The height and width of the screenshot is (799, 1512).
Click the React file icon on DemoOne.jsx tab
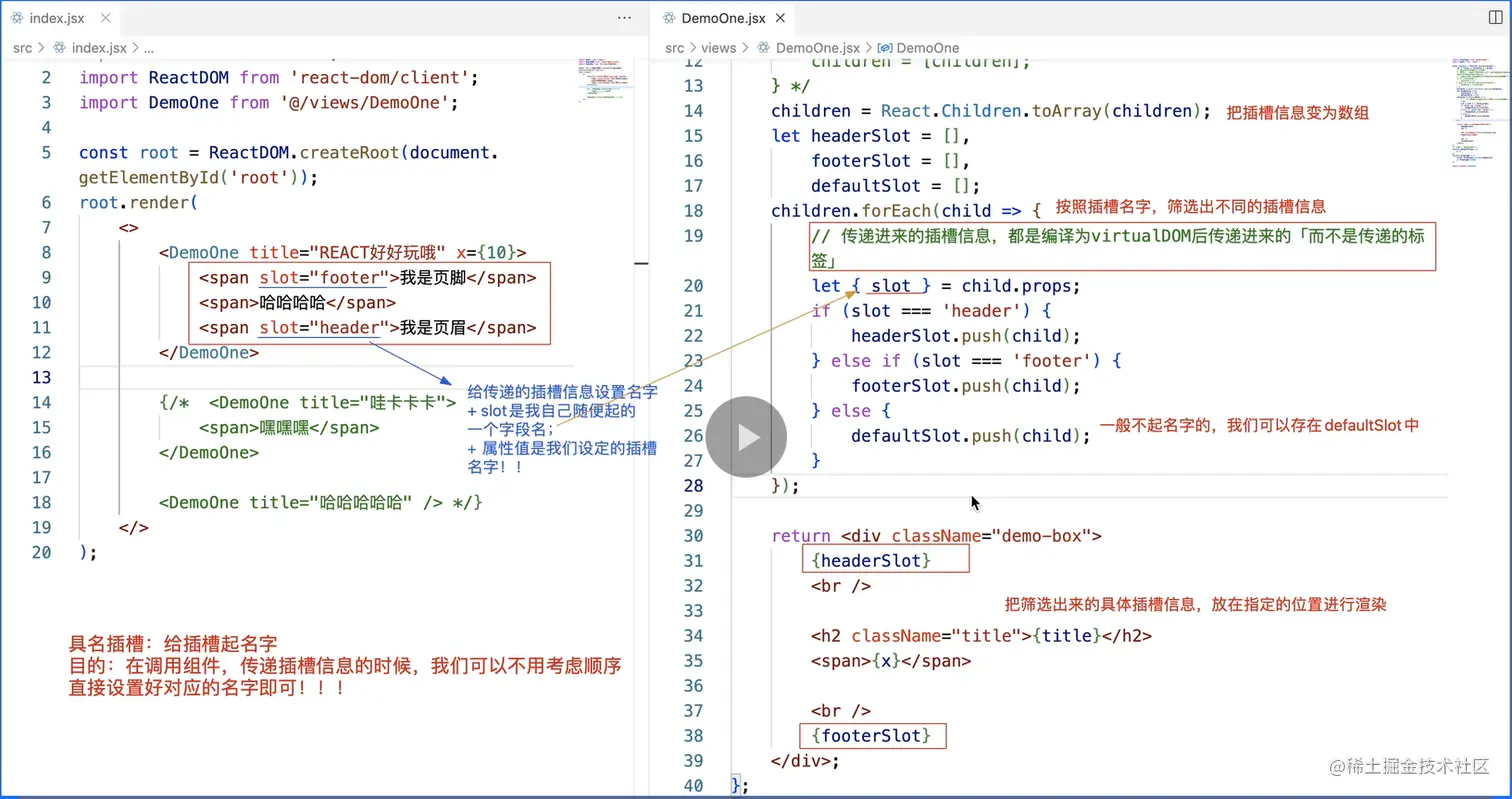coord(667,18)
